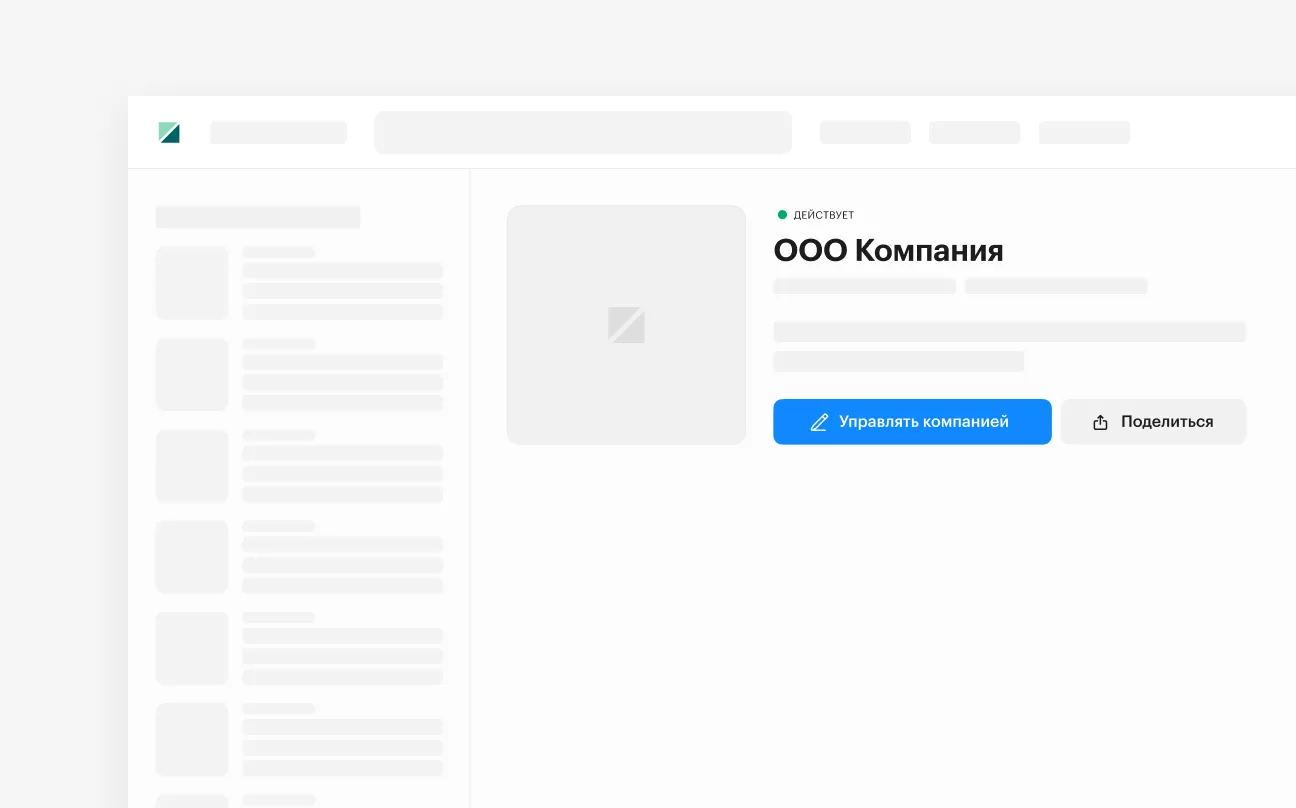This screenshot has width=1296, height=808.
Task: Select the second sidebar entry square icon
Action: point(192,374)
